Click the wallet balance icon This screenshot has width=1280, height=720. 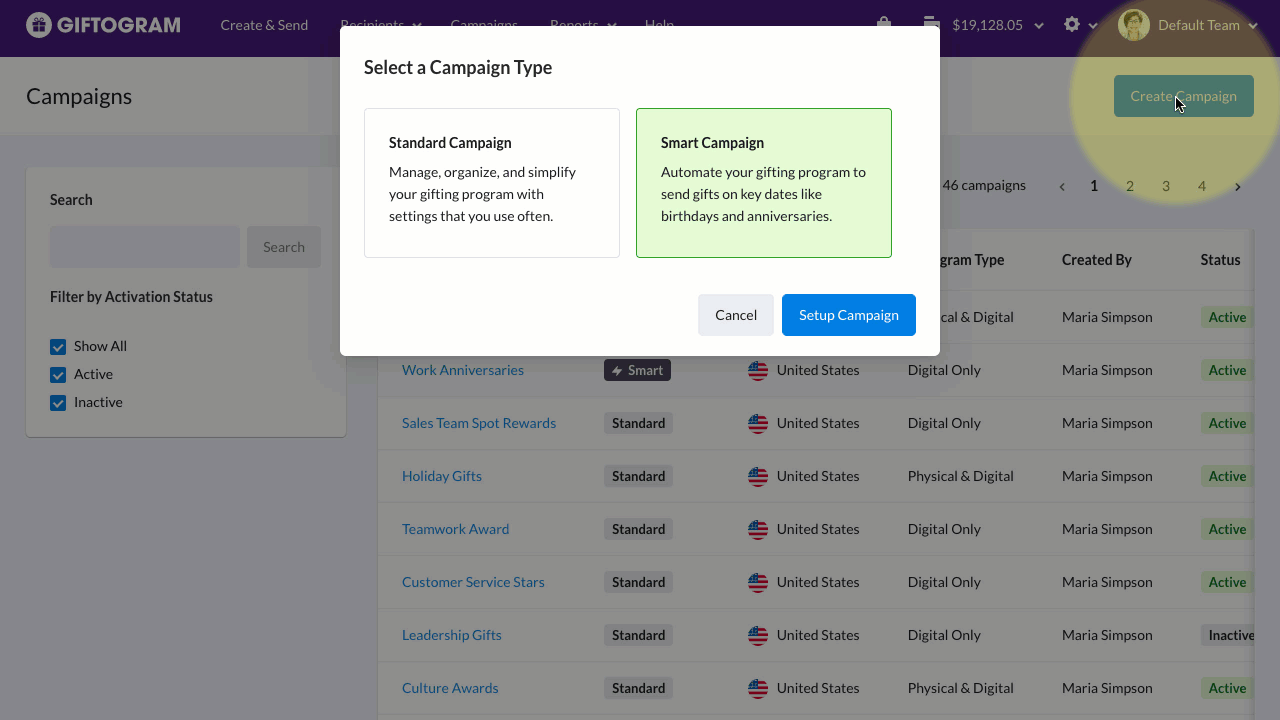[x=932, y=24]
